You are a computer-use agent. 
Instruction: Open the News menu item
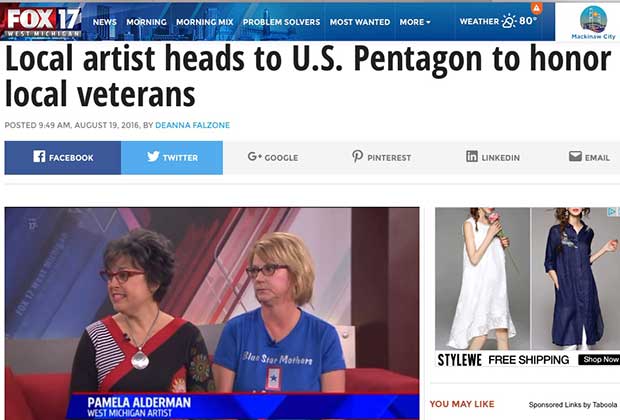(x=104, y=22)
